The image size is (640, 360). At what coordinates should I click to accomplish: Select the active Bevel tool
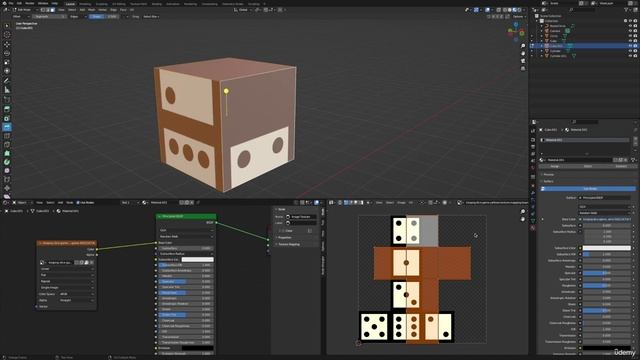click(x=7, y=127)
